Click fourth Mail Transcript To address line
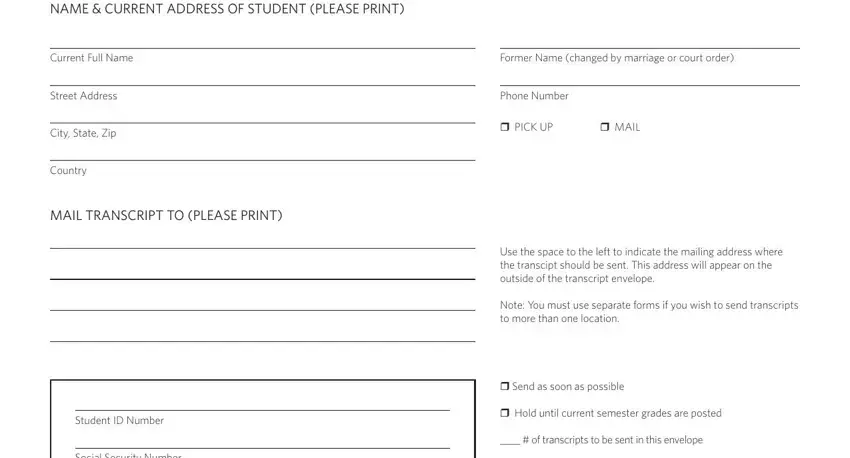Image resolution: width=850 pixels, height=458 pixels. click(x=262, y=334)
